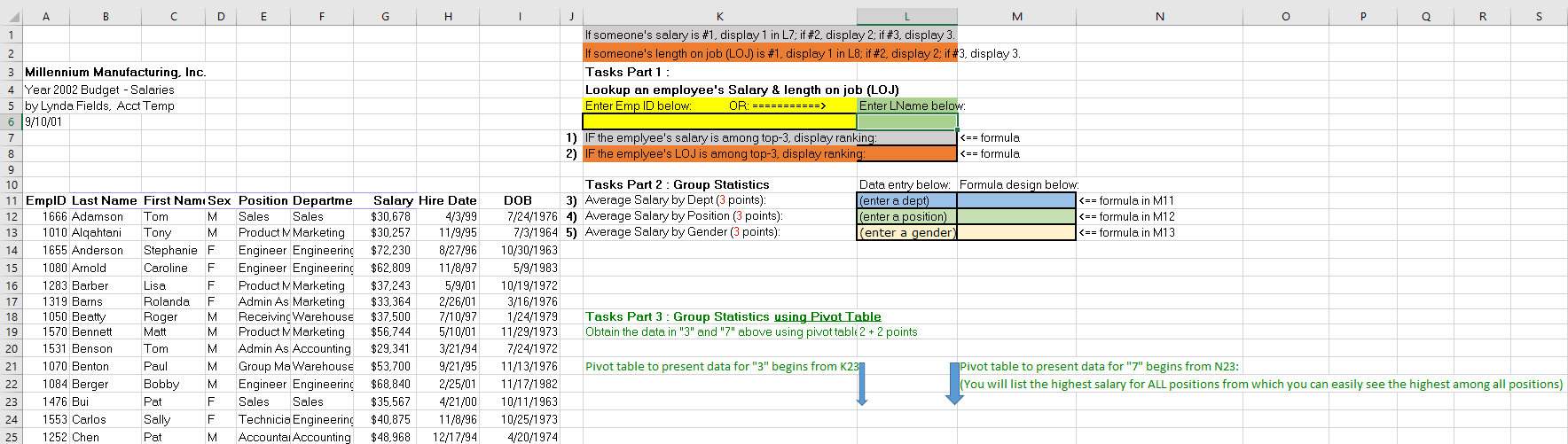
Task: Select green formula cell M12
Action: tap(1016, 216)
